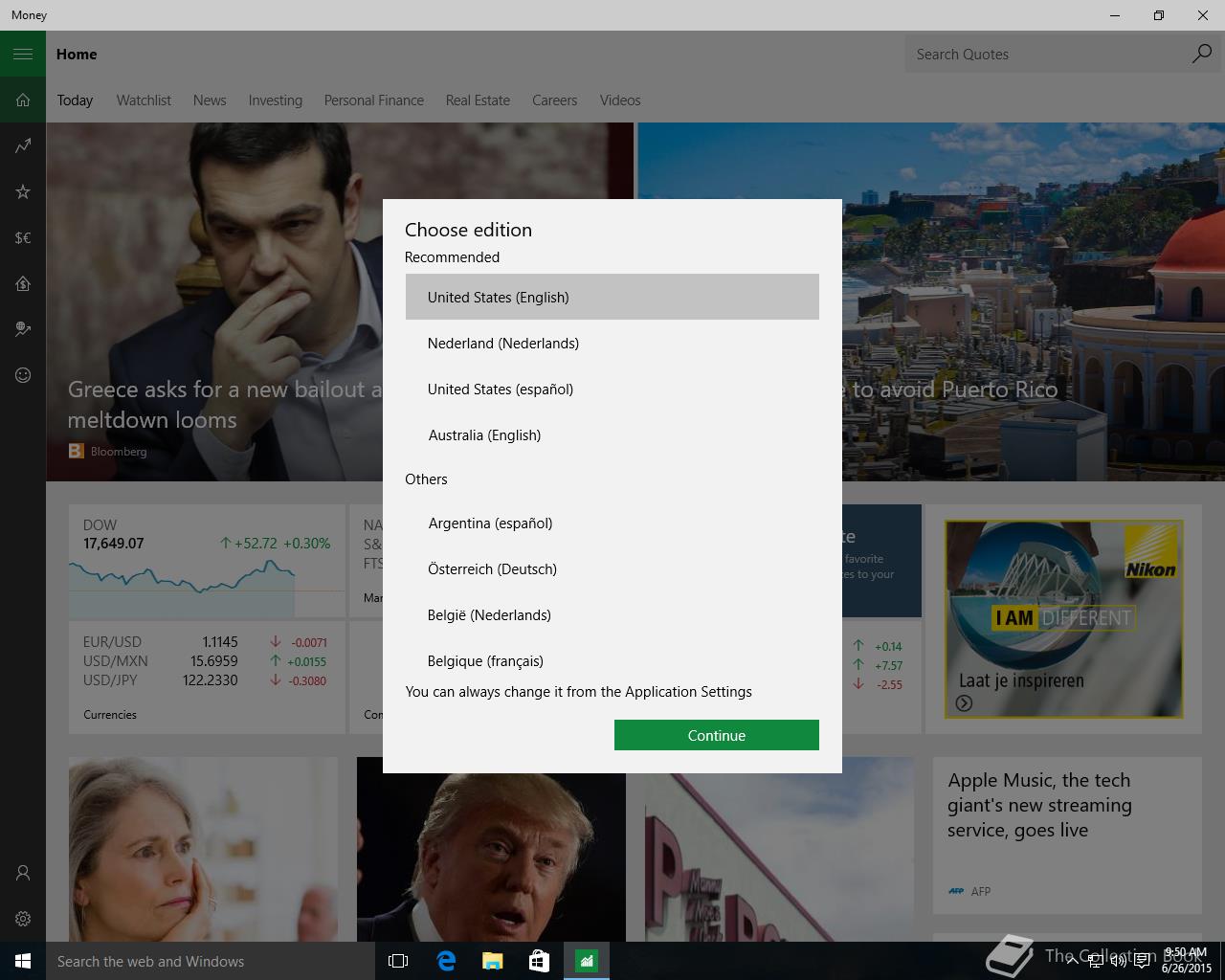Viewport: 1225px width, 980px height.
Task: Switch to the Real Estate tab
Action: pos(478,100)
